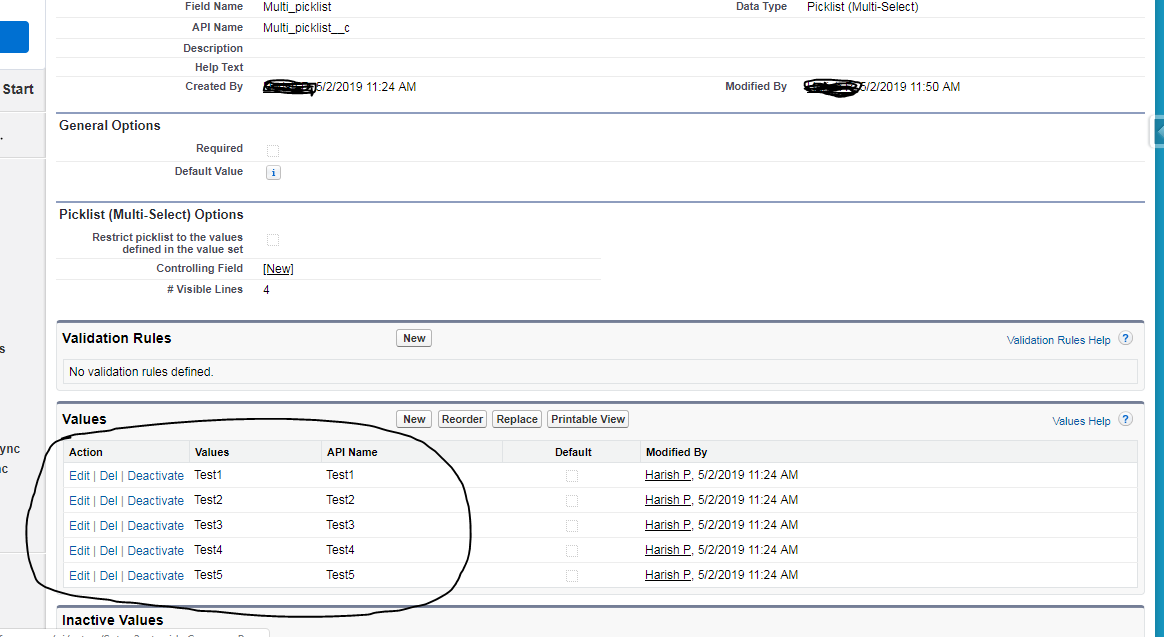The width and height of the screenshot is (1164, 637).
Task: Click New button in Values section
Action: [x=414, y=419]
